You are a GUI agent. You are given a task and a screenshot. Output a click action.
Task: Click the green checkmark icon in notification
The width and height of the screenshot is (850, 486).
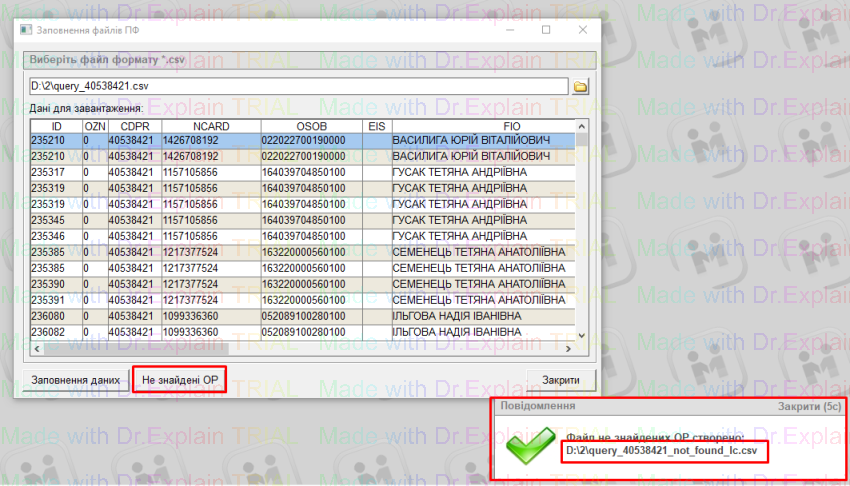(532, 447)
